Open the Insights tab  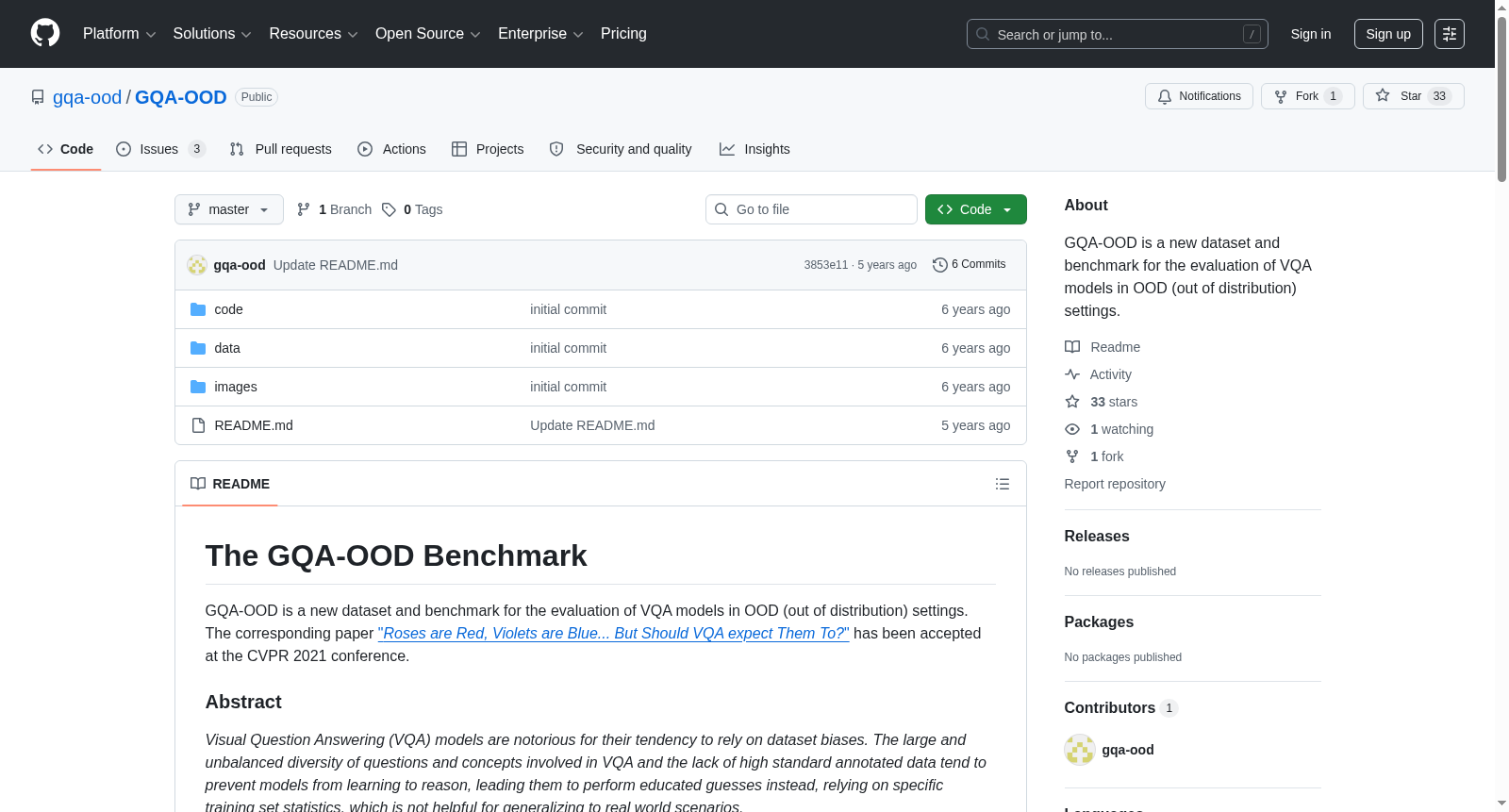754,149
